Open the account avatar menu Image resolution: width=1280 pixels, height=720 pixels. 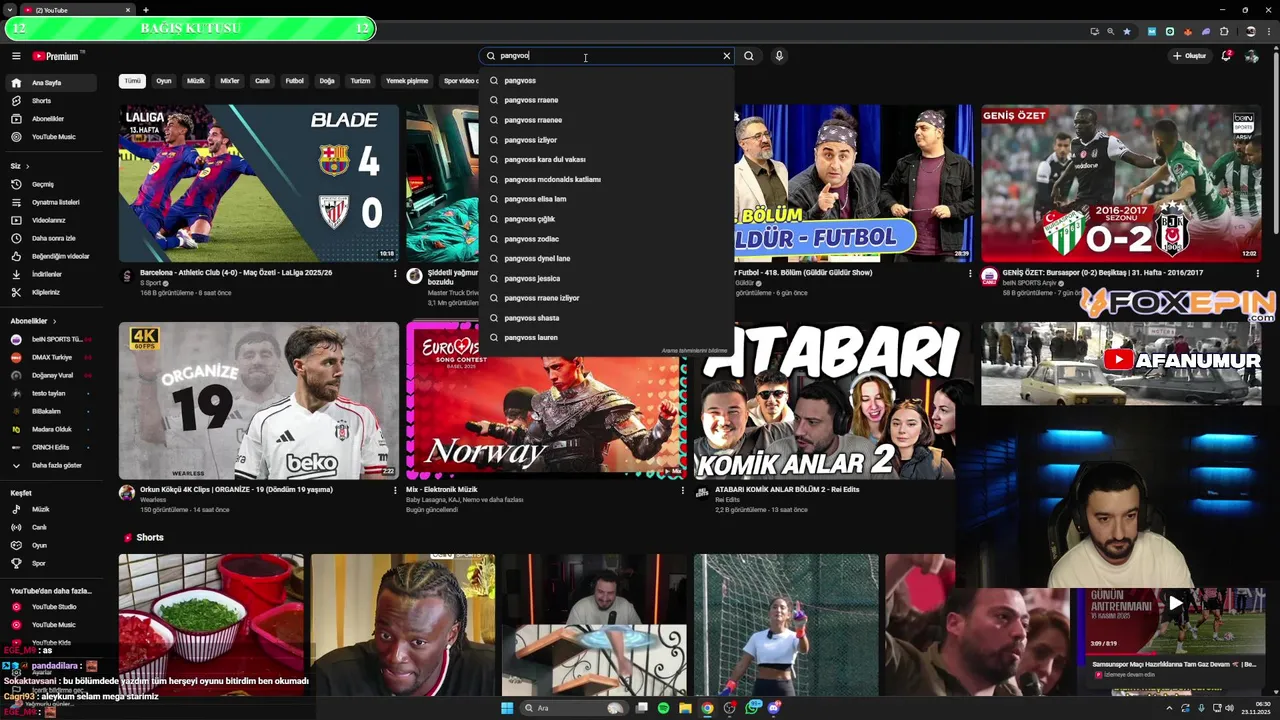pos(1252,56)
